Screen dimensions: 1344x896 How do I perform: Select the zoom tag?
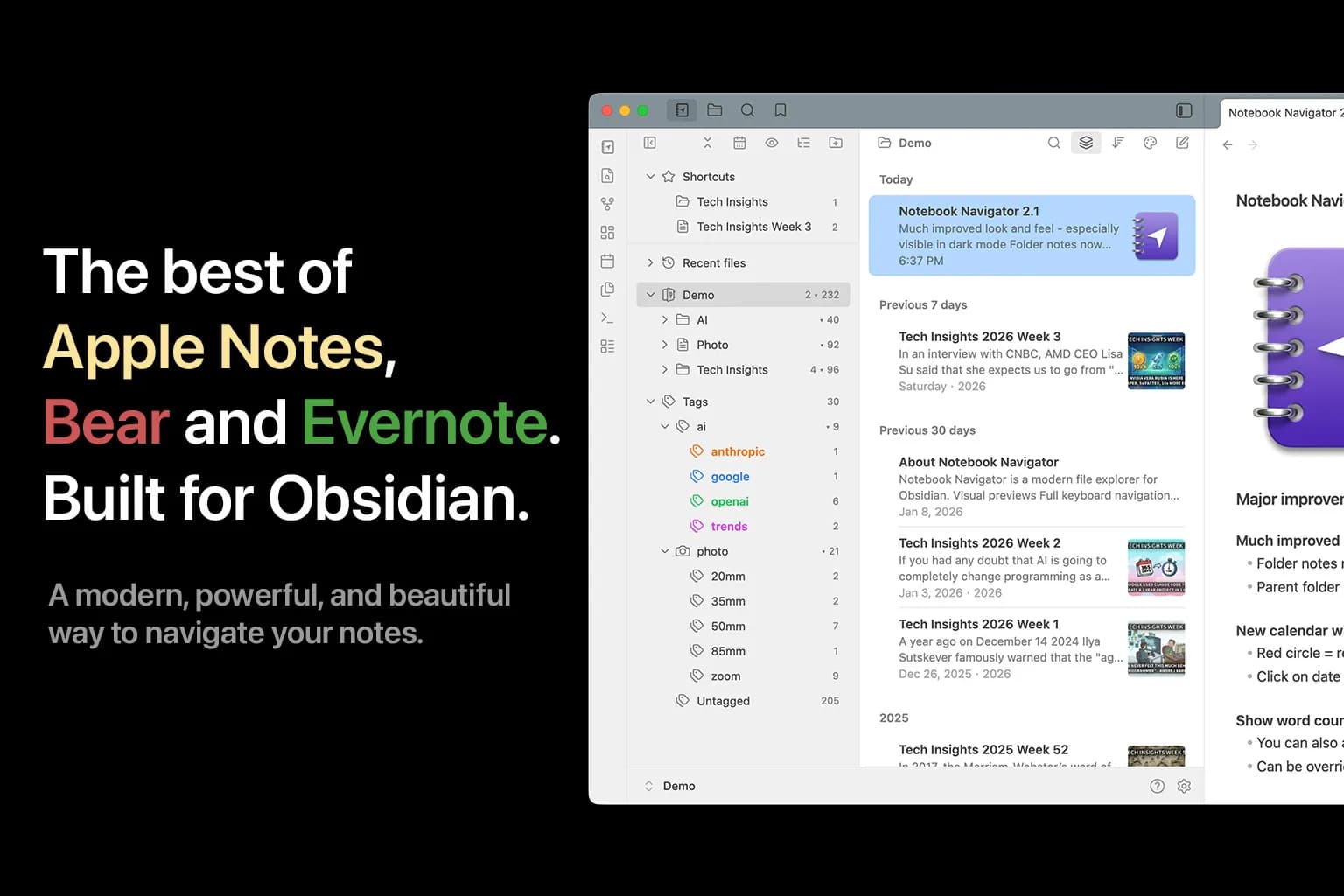click(x=743, y=676)
